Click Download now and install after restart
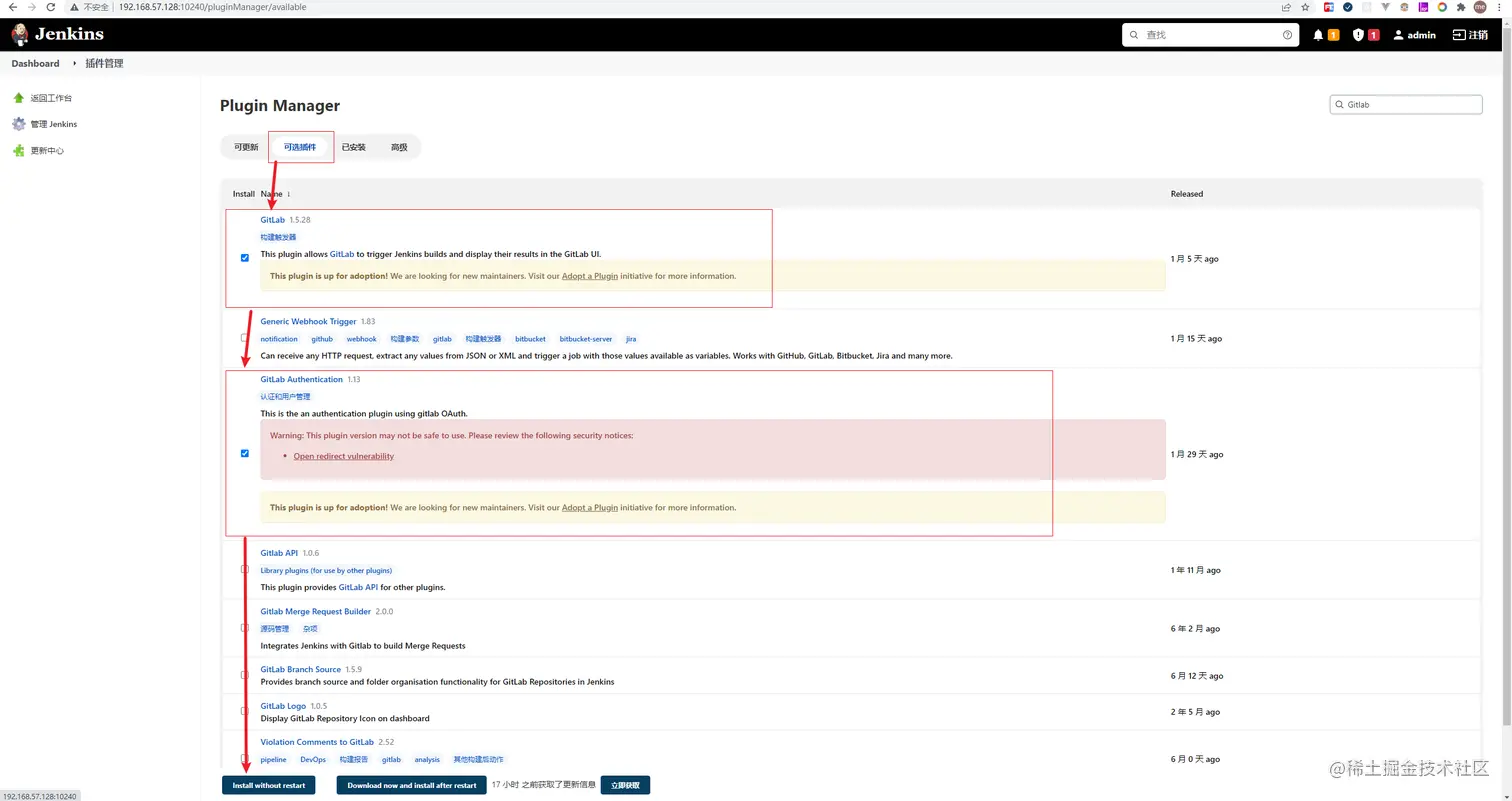 click(412, 785)
